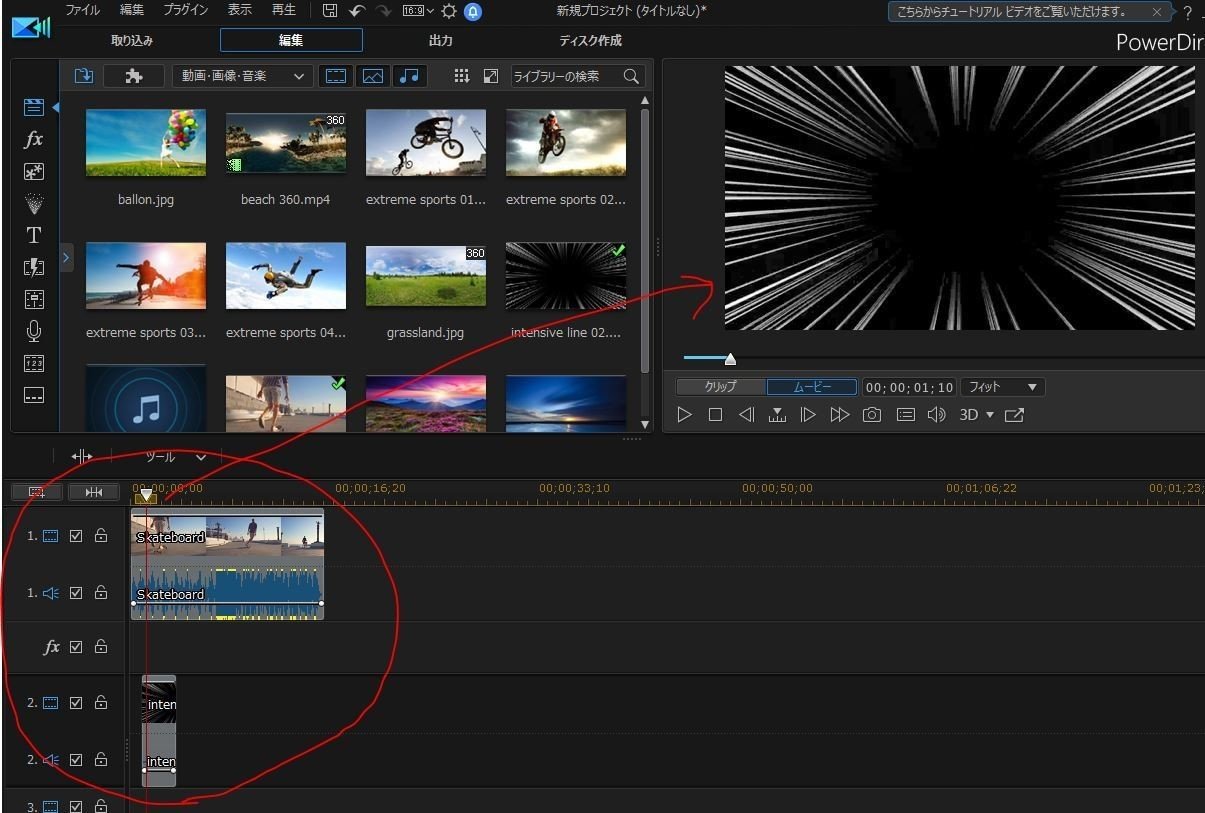Image resolution: width=1205 pixels, height=813 pixels.
Task: Open the Title Room (T icon)
Action: click(x=34, y=235)
